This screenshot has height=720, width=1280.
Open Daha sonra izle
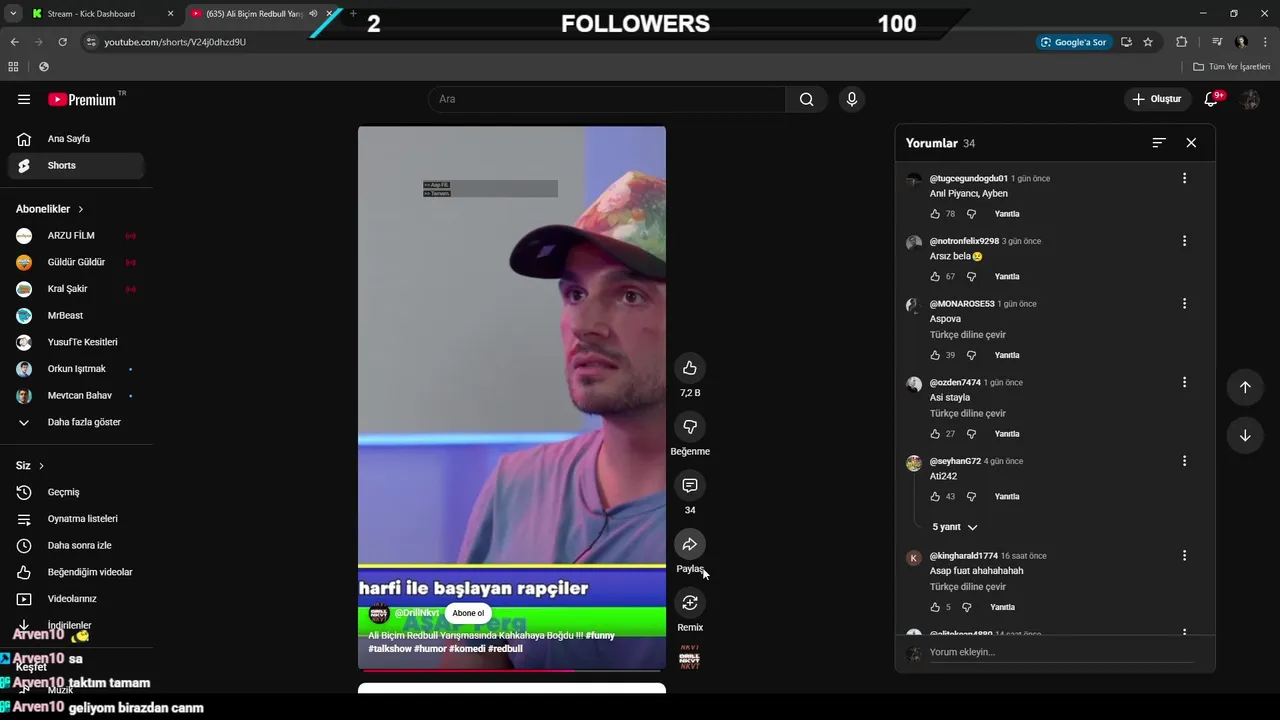[76, 545]
